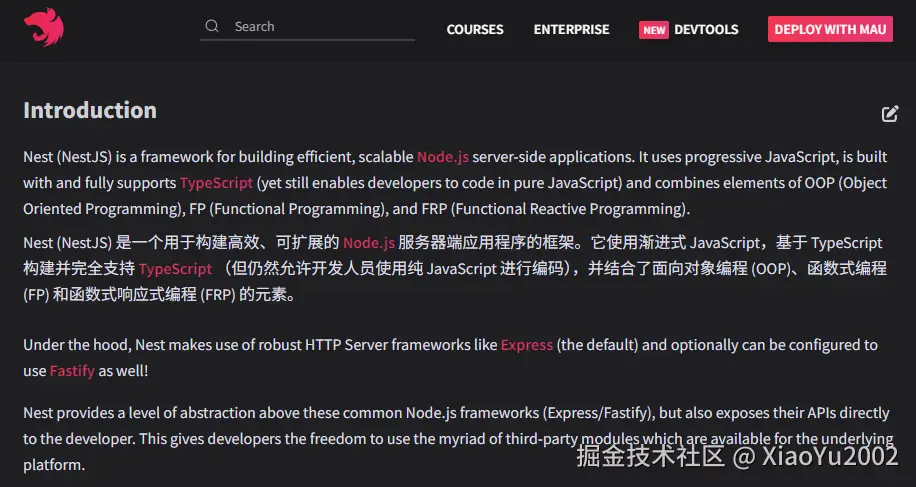916x487 pixels.
Task: Click the DEPLOY WITH MAU button
Action: [x=830, y=29]
